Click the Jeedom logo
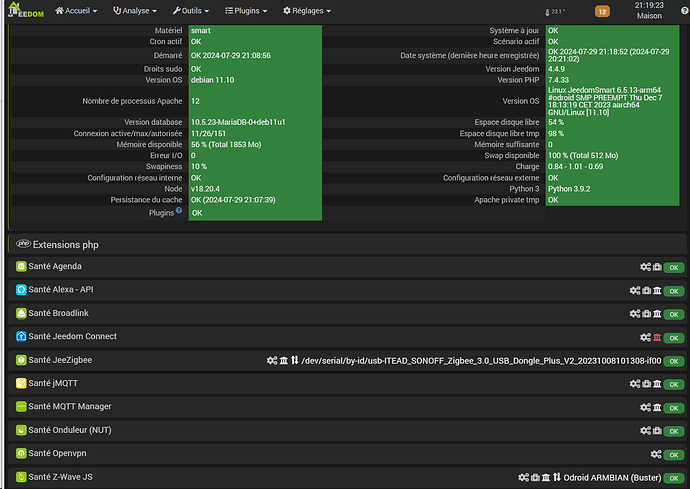Image resolution: width=690 pixels, height=489 pixels. 26,10
